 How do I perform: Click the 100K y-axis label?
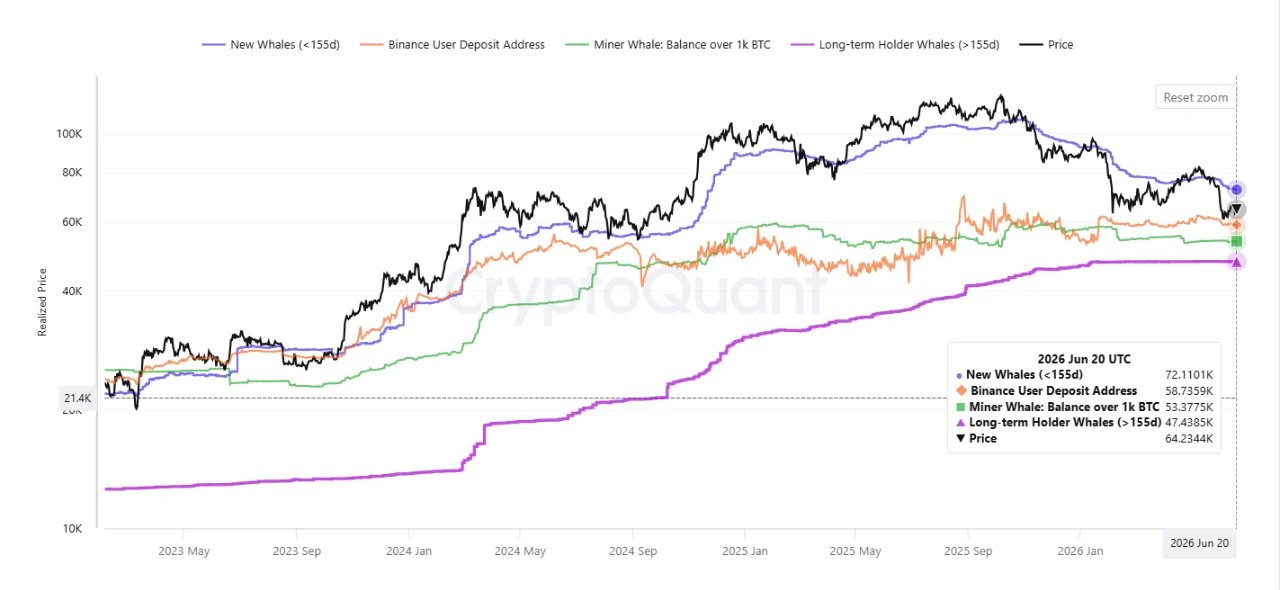coord(68,133)
